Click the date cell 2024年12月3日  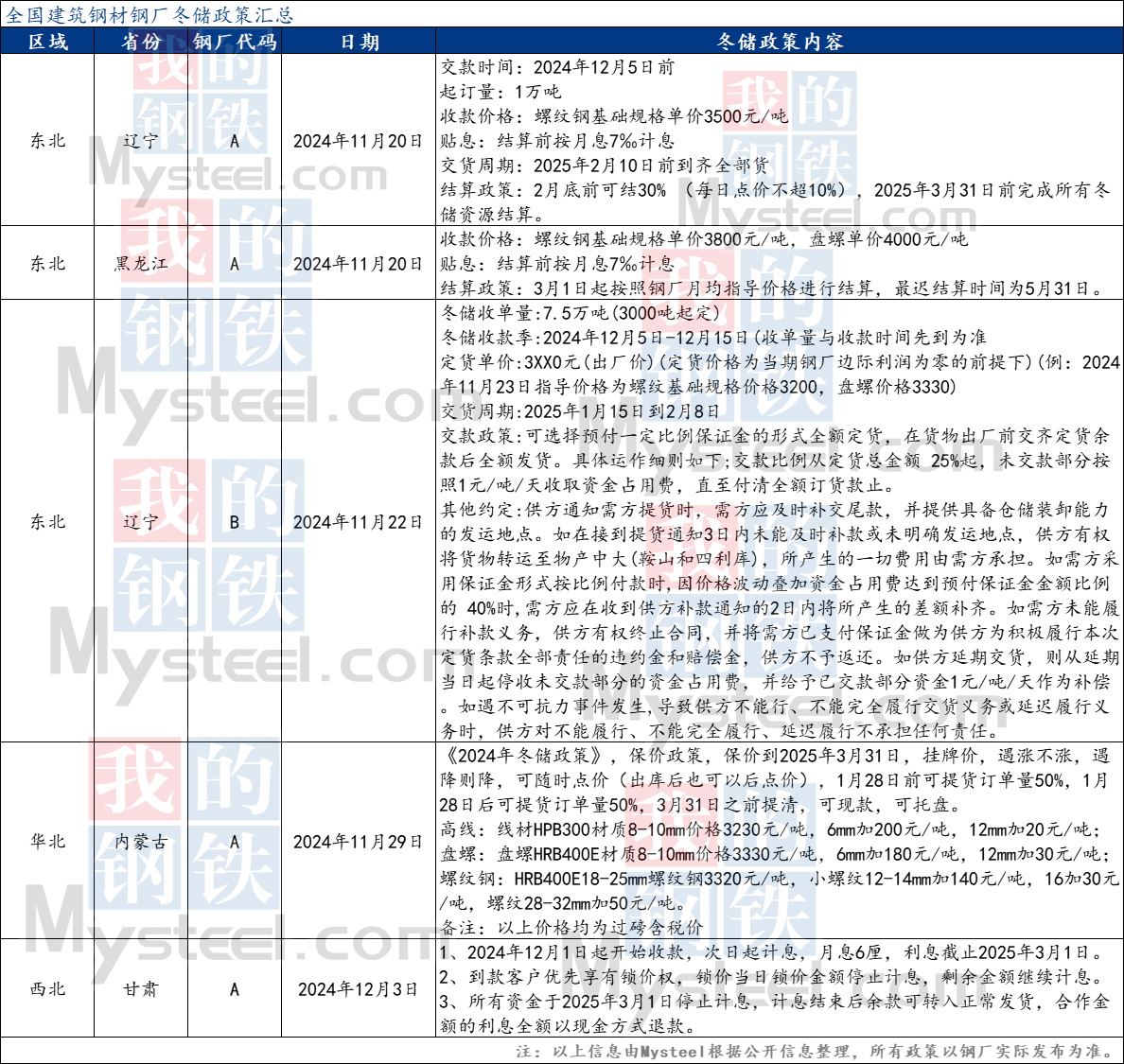359,988
